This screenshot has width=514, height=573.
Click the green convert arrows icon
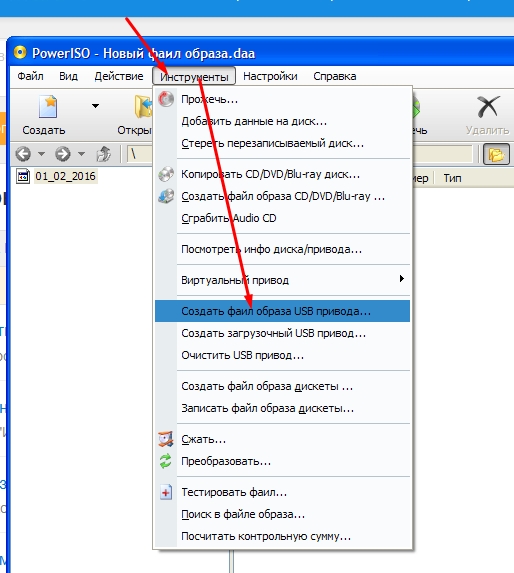[x=165, y=461]
